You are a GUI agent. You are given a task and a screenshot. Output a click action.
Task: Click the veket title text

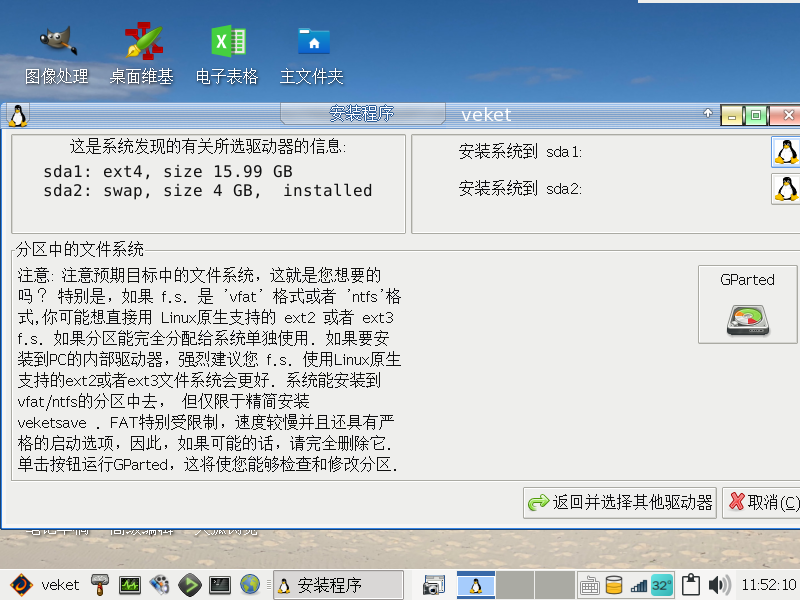pos(486,115)
